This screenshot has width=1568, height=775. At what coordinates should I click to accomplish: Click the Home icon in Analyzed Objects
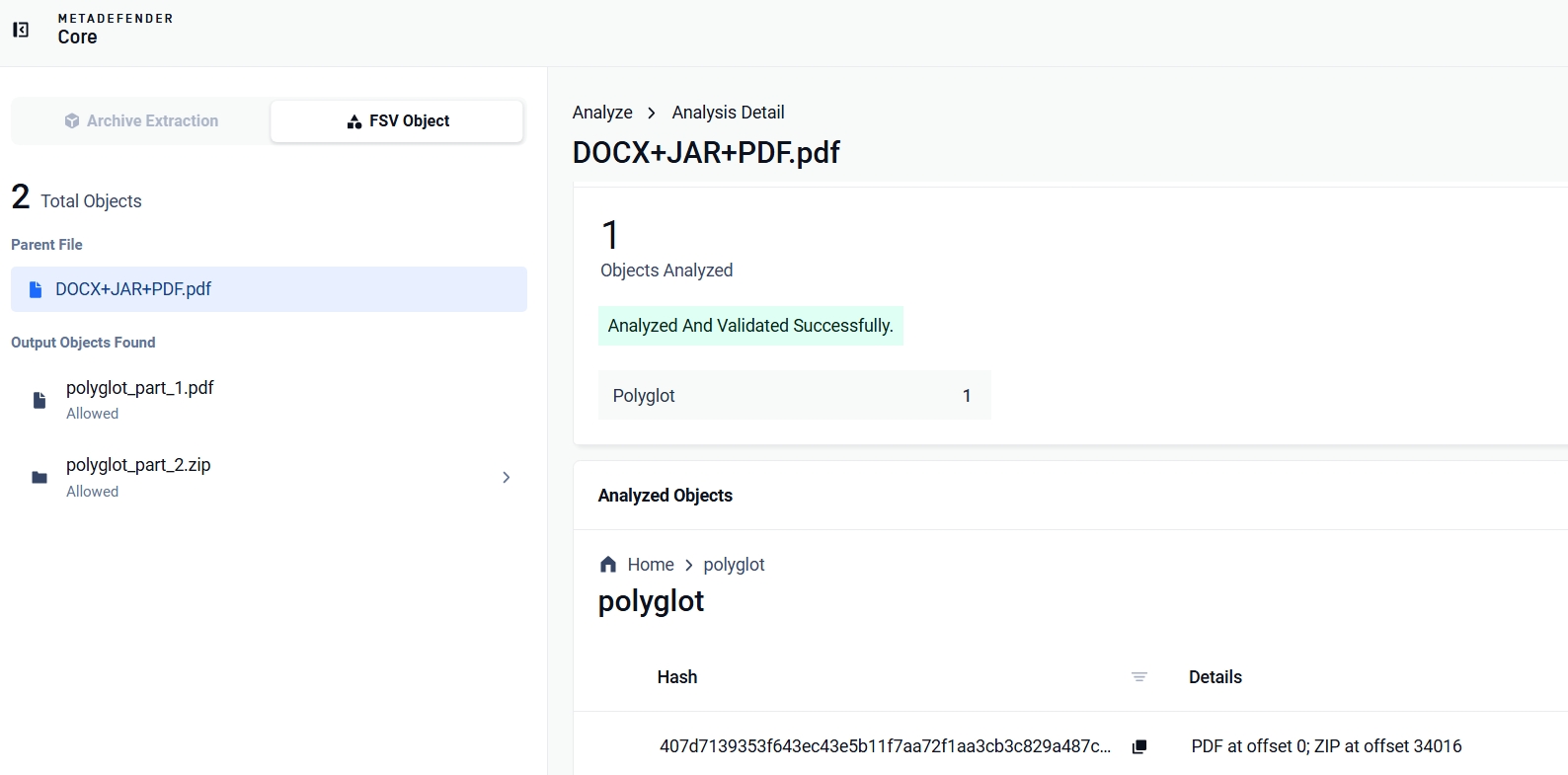608,565
